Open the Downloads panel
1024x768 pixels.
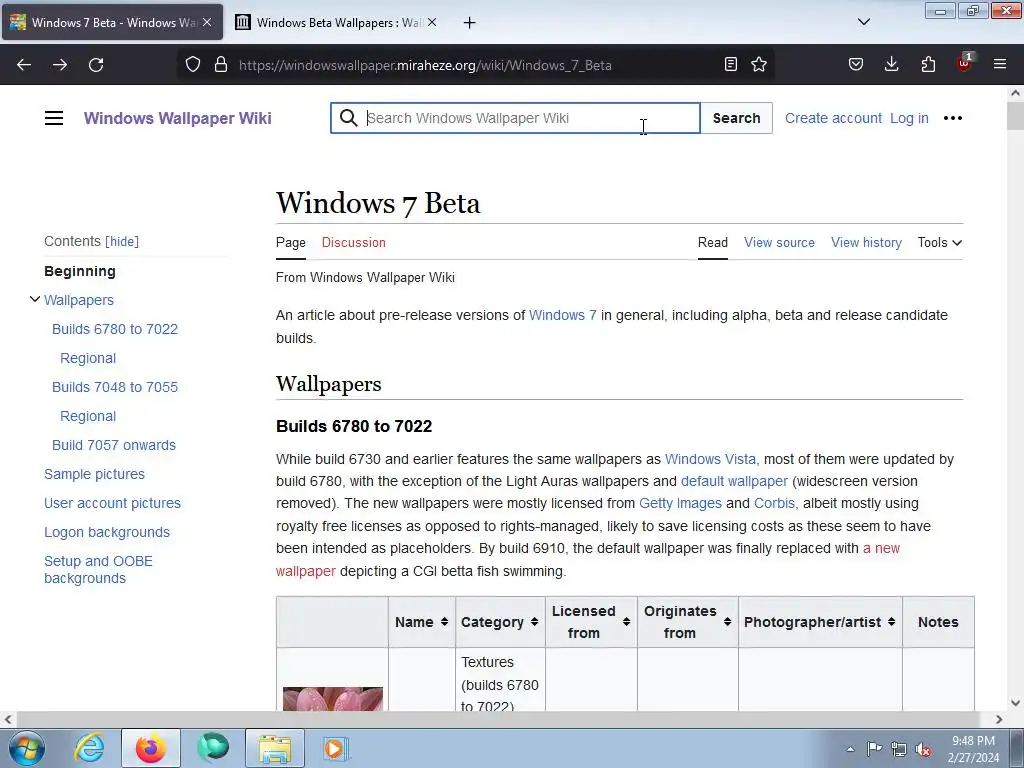(x=891, y=65)
